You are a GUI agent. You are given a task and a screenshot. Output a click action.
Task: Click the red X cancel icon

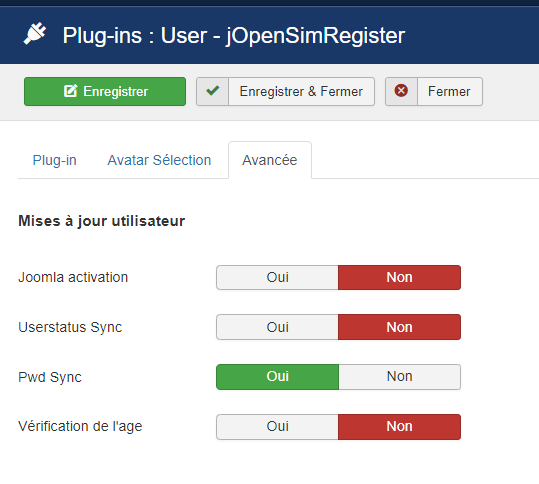[401, 91]
